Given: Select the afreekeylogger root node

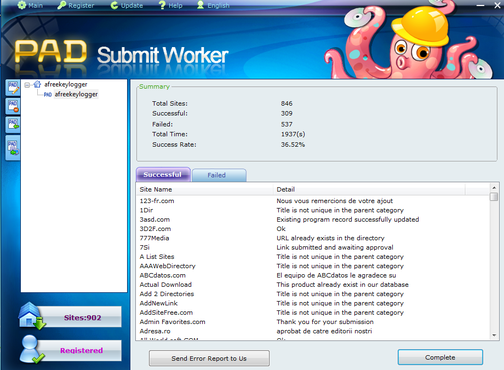Looking at the screenshot, I should 66,84.
